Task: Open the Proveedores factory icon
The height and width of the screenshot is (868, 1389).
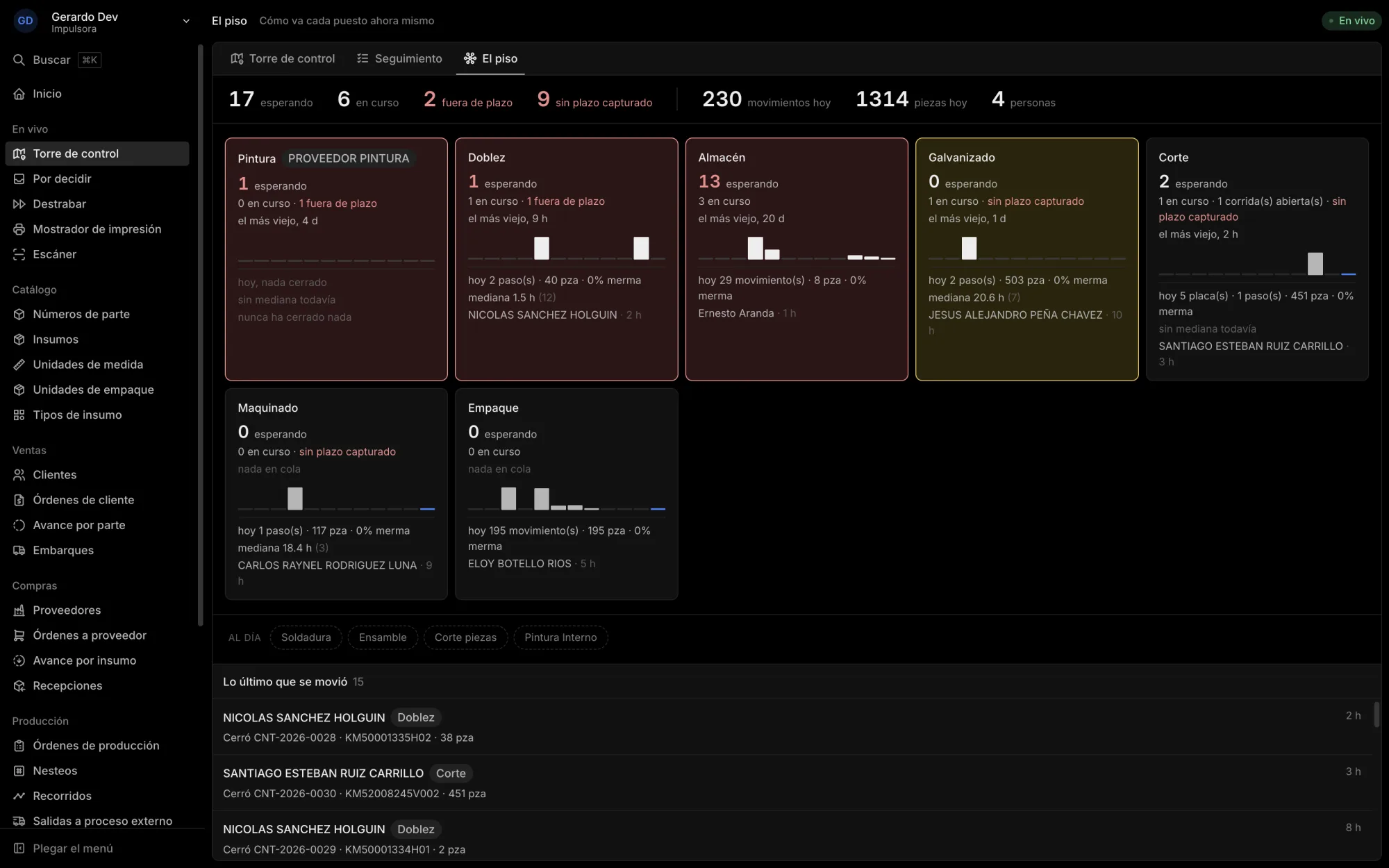Action: (19, 610)
